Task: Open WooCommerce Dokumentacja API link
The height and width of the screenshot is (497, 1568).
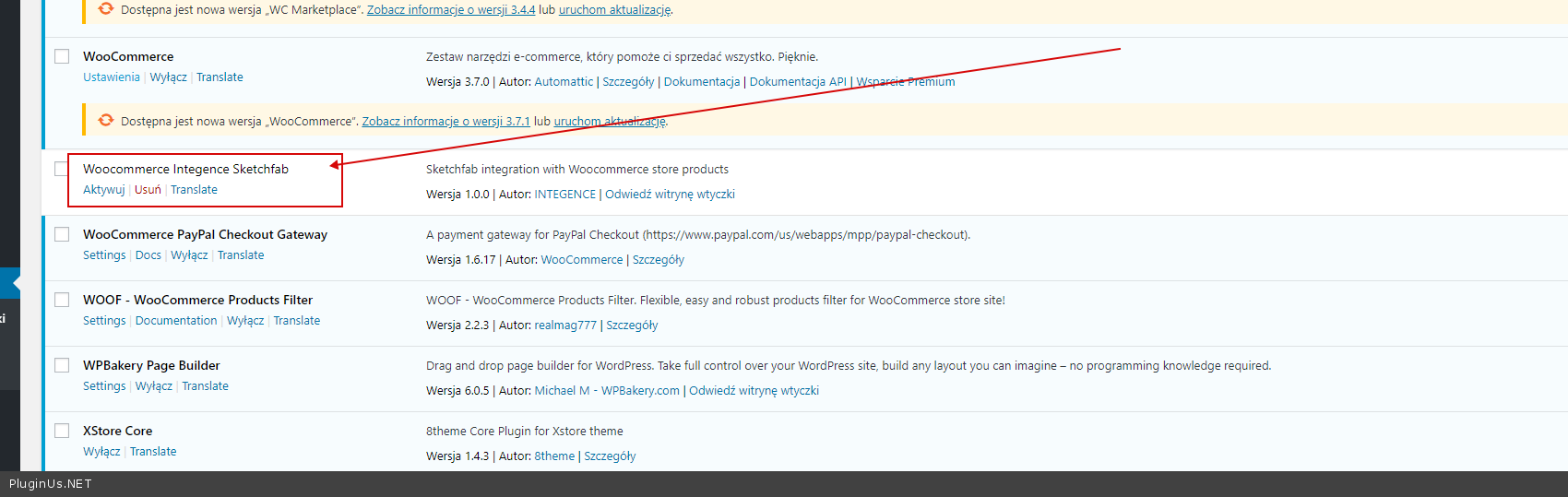Action: pyautogui.click(x=797, y=82)
